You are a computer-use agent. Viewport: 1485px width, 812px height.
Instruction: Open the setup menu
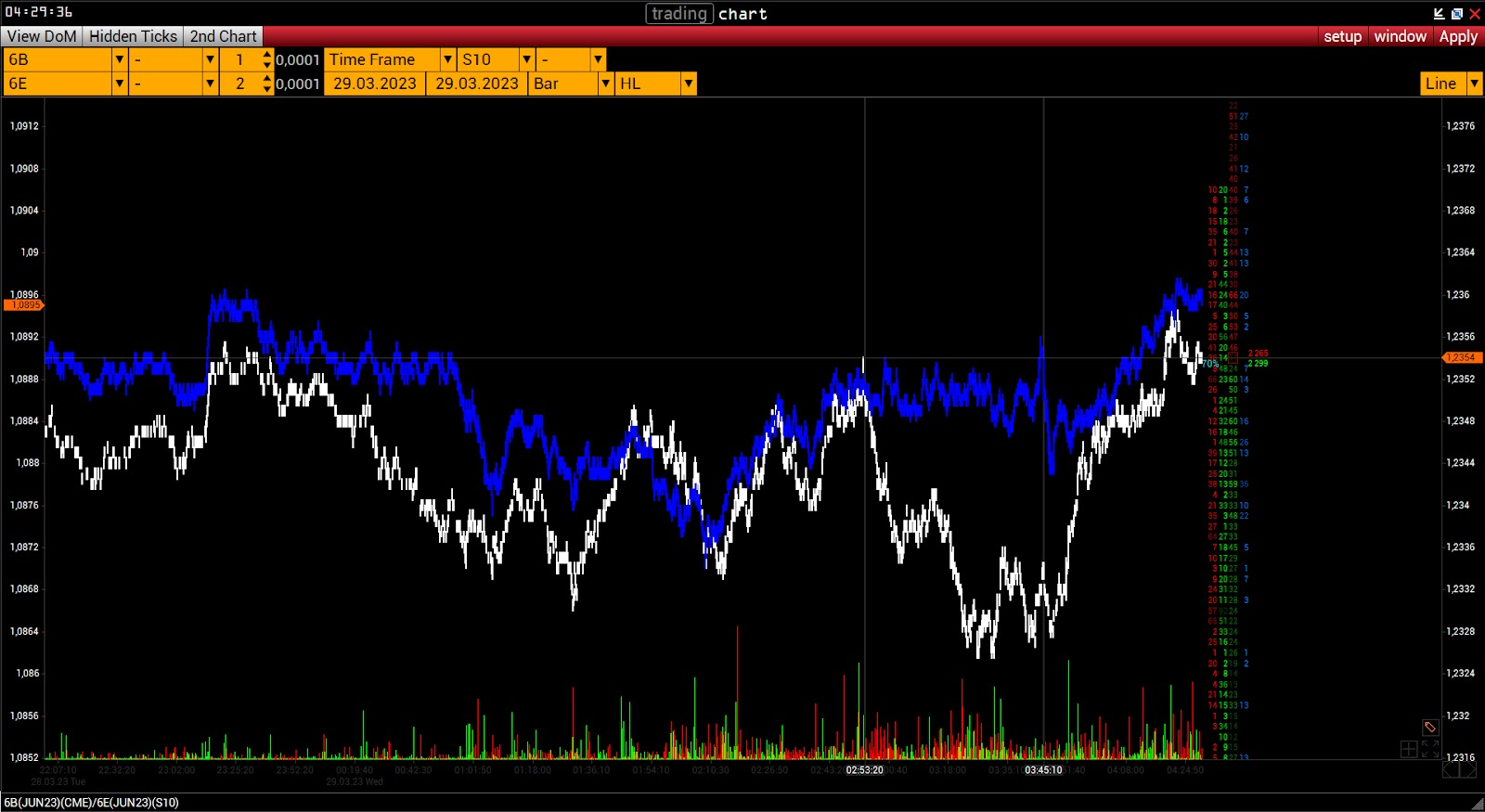1342,36
